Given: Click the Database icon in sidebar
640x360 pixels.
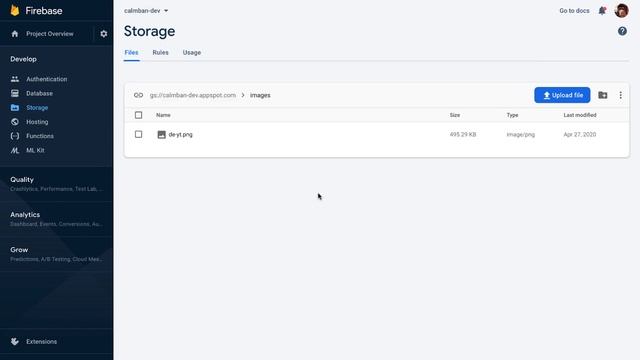Looking at the screenshot, I should [15, 93].
